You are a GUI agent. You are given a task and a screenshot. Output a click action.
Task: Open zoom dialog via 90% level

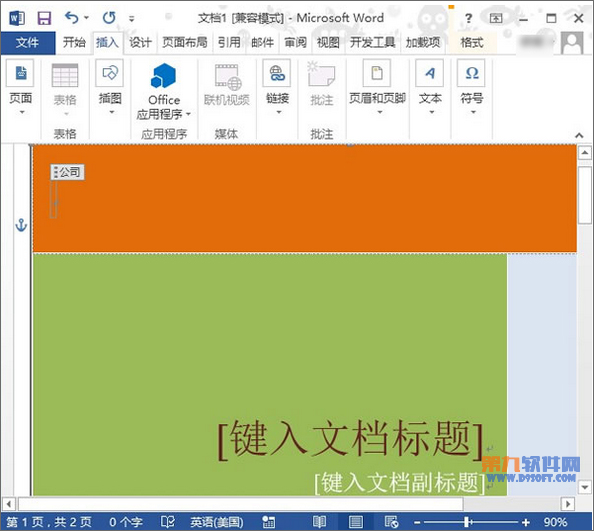tap(555, 522)
